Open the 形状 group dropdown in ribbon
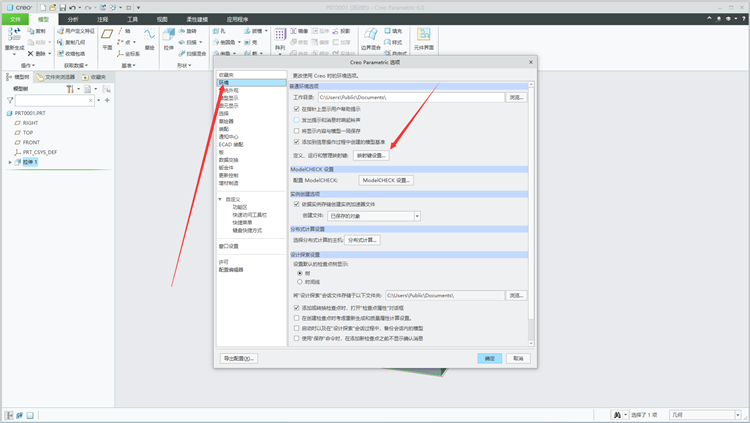750x423 pixels. pyautogui.click(x=184, y=66)
